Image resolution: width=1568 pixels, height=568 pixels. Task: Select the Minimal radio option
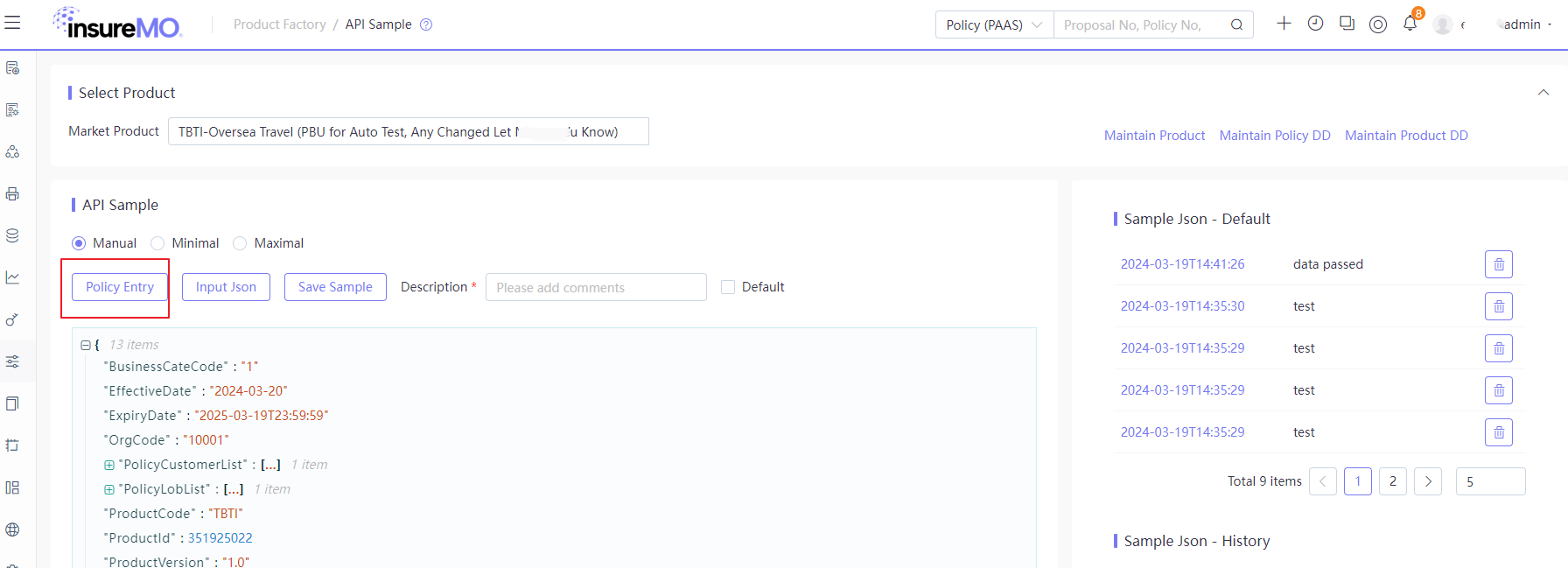tap(157, 243)
